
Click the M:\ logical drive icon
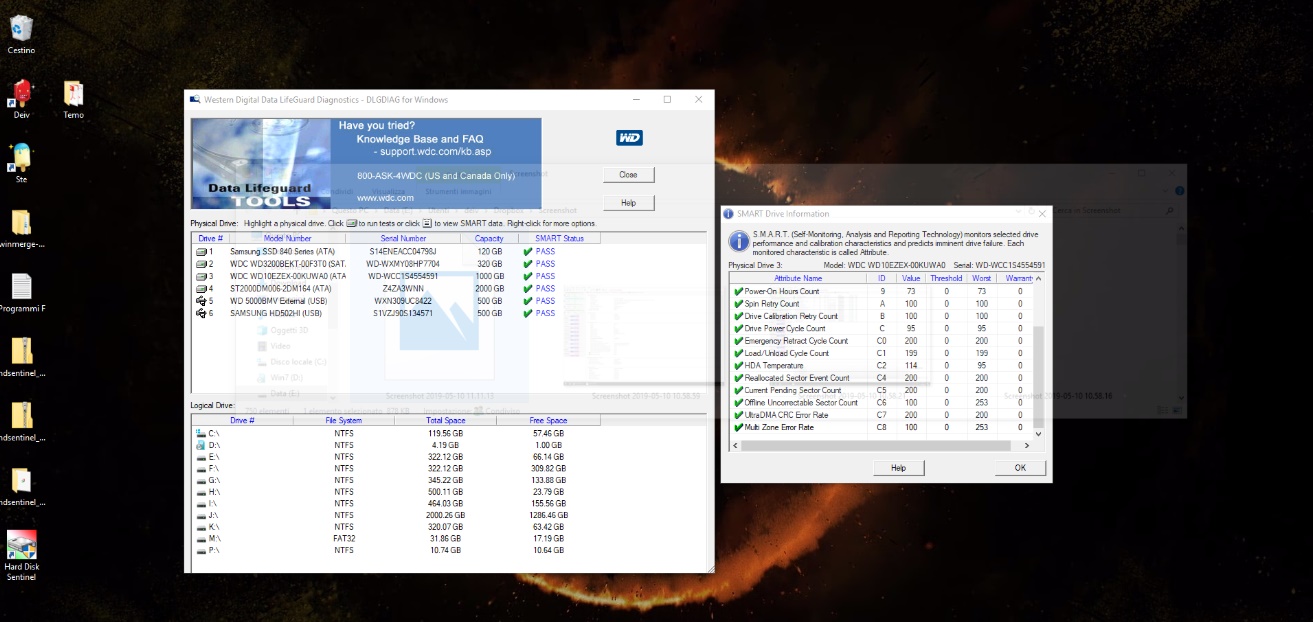point(201,538)
